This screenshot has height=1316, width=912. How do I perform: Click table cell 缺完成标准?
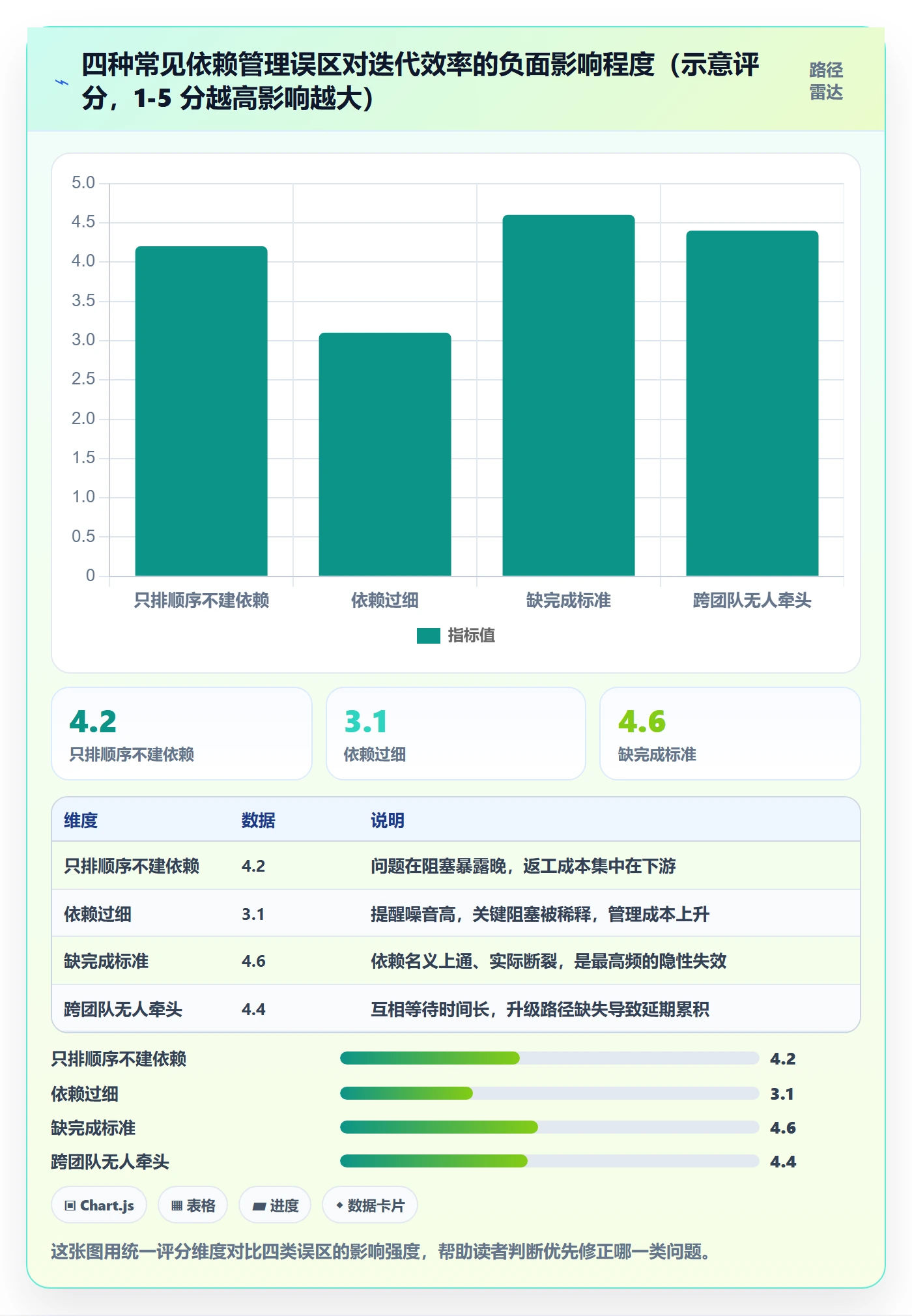coord(106,961)
